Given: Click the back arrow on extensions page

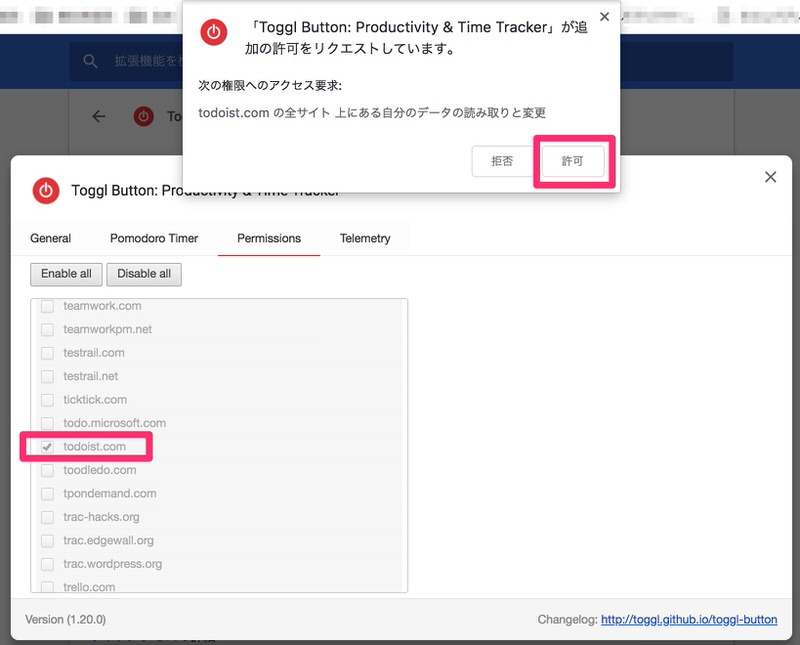Looking at the screenshot, I should point(98,116).
